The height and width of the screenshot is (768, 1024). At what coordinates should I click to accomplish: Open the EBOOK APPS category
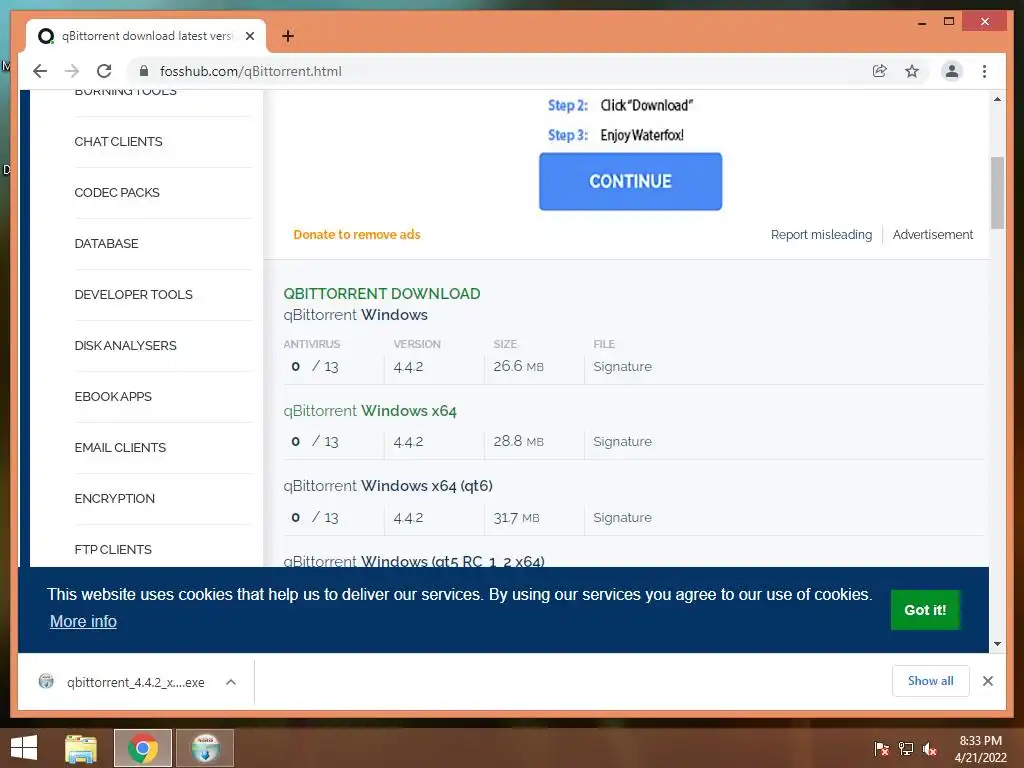pyautogui.click(x=113, y=396)
